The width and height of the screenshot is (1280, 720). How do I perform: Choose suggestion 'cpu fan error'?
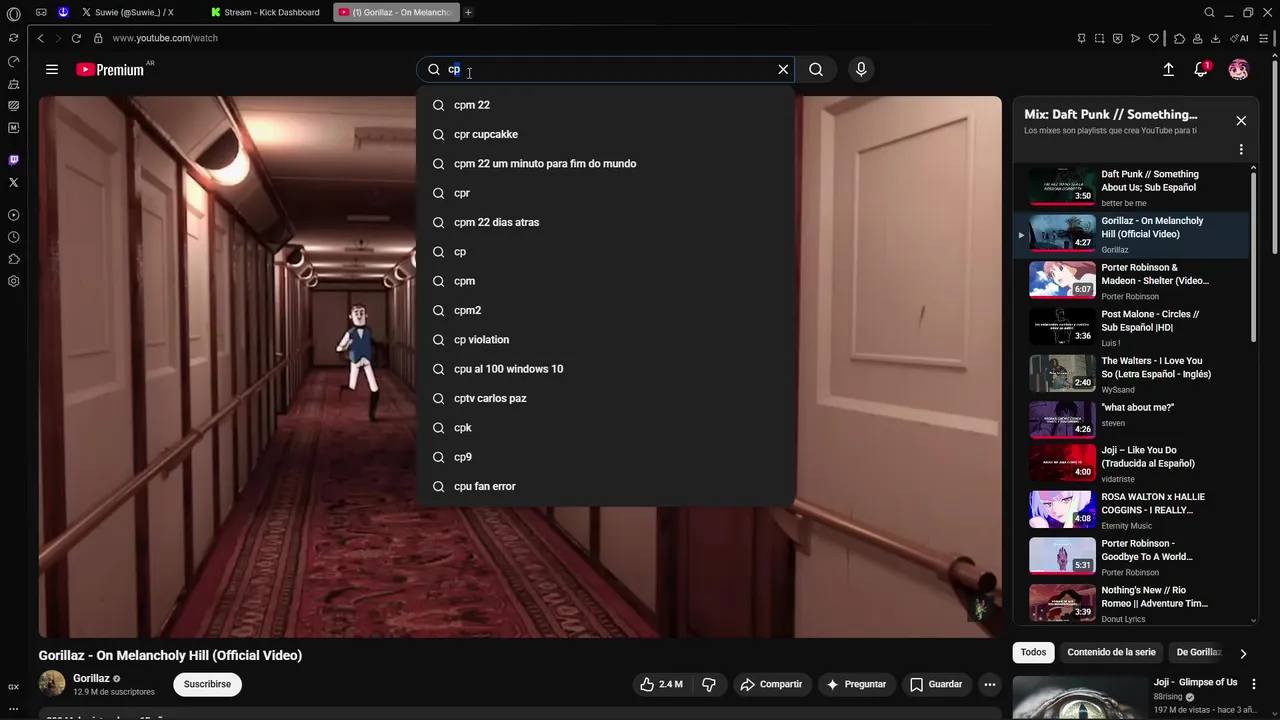[606, 486]
